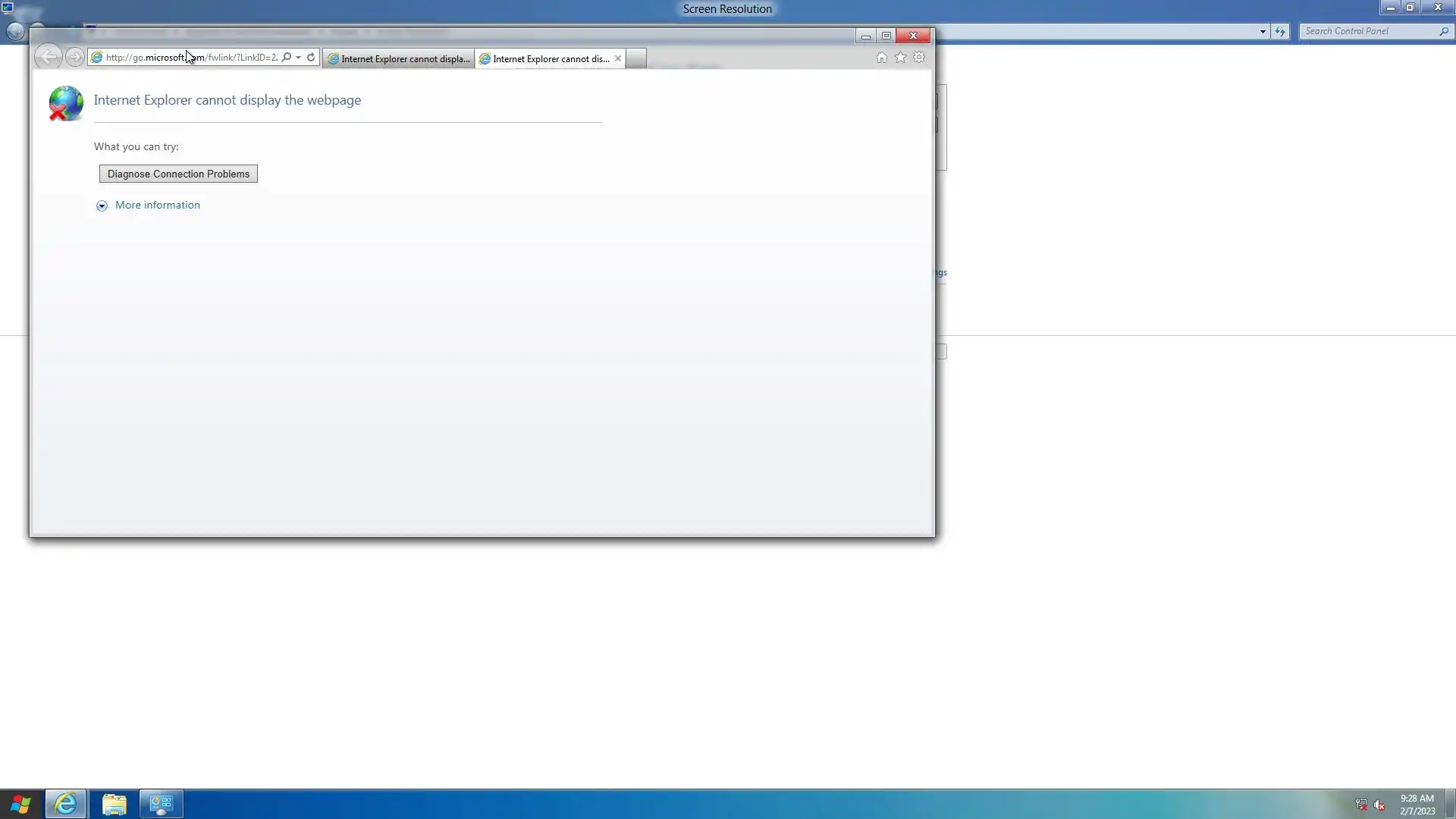Close the active Internet Explorer tab
This screenshot has width=1456, height=819.
tap(618, 58)
